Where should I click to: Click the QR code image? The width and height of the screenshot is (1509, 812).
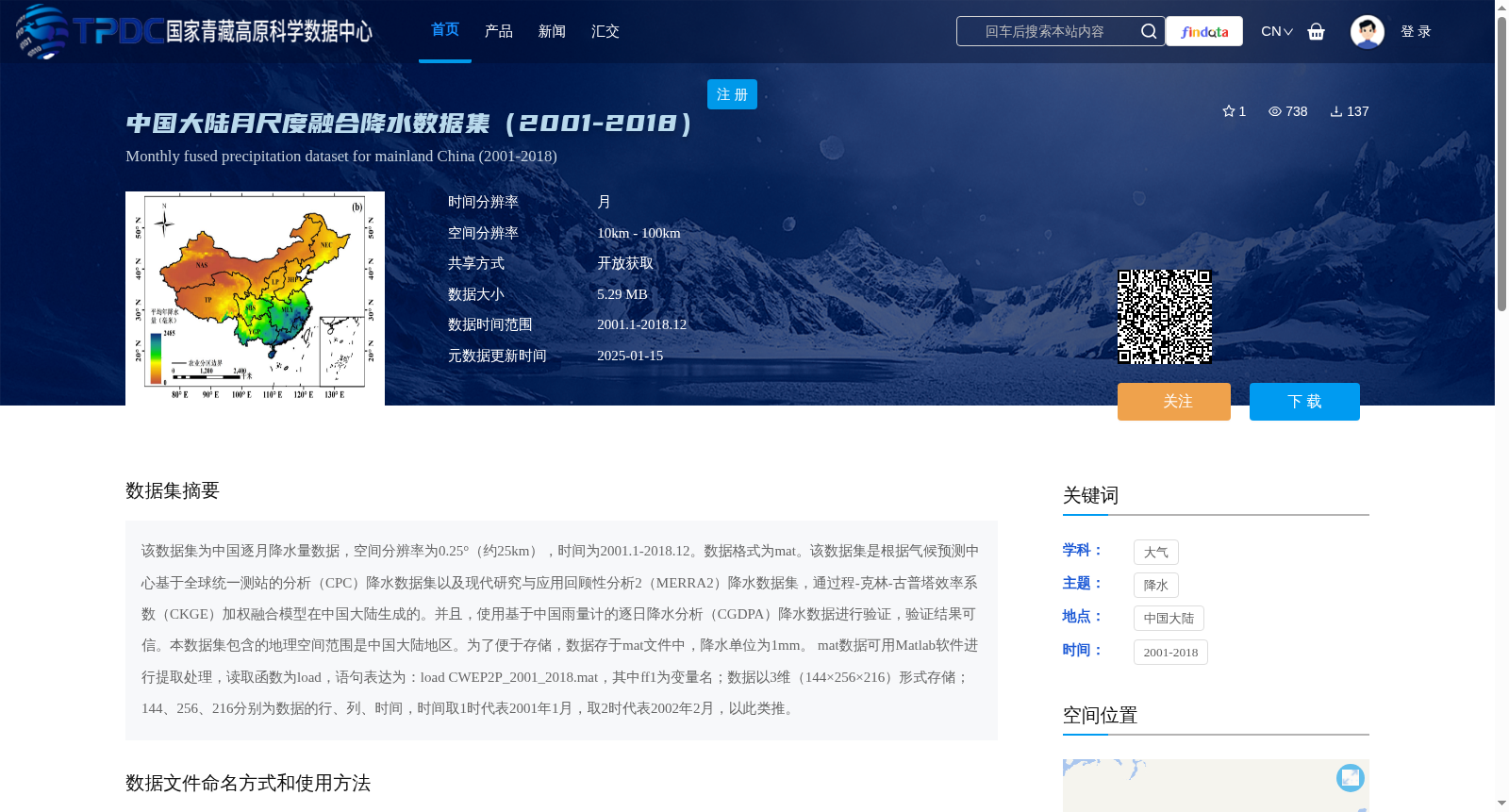1165,317
